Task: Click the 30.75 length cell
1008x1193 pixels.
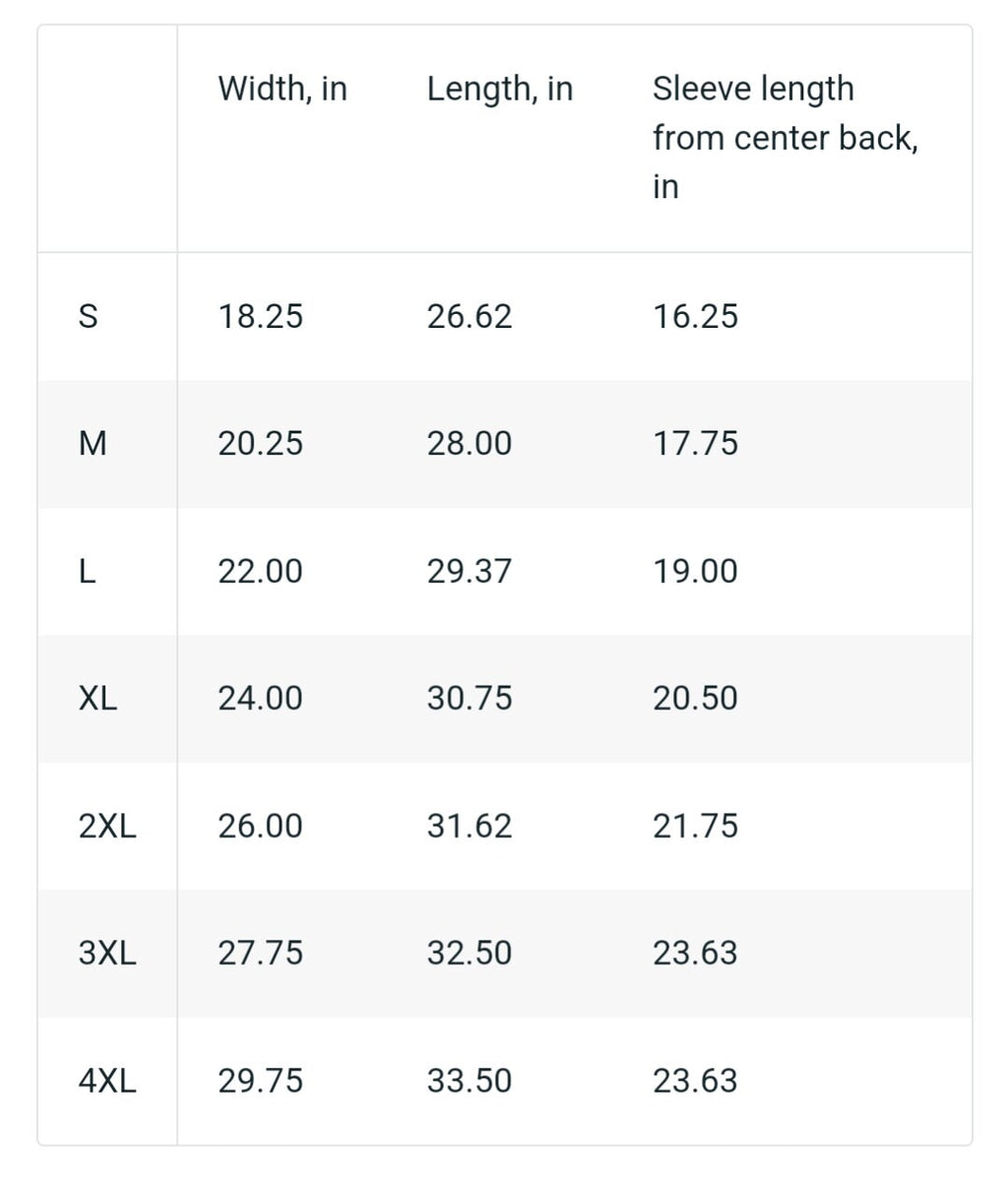Action: click(x=470, y=698)
